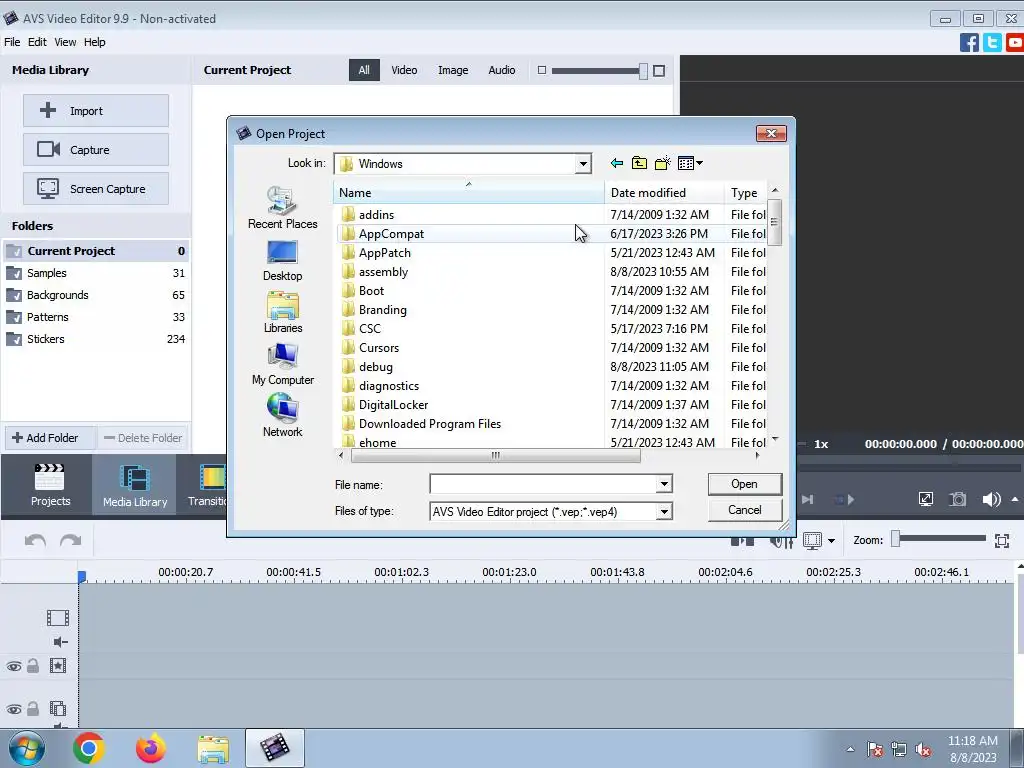Create a new folder in the Open Project dialog

[662, 163]
